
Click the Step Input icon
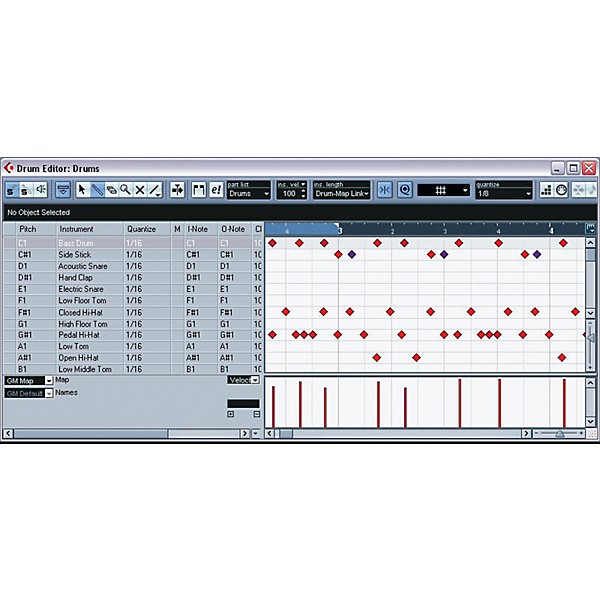546,190
